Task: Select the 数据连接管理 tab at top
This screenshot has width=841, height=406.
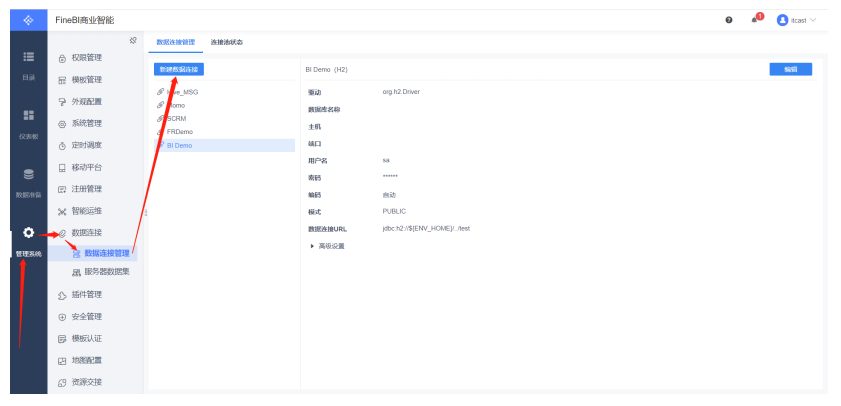Action: [175, 42]
